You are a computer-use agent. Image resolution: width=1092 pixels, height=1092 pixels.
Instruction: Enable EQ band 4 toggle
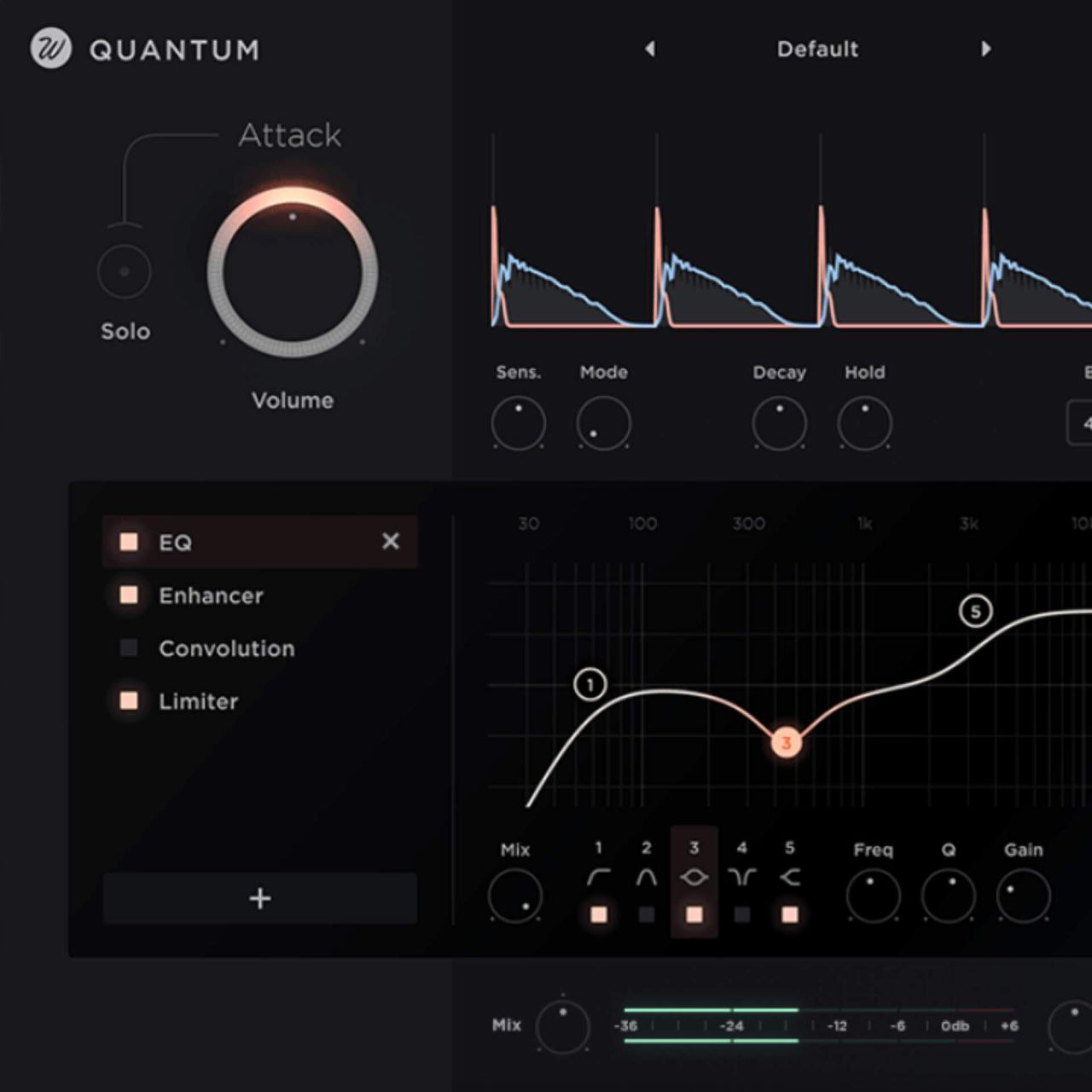(x=742, y=915)
